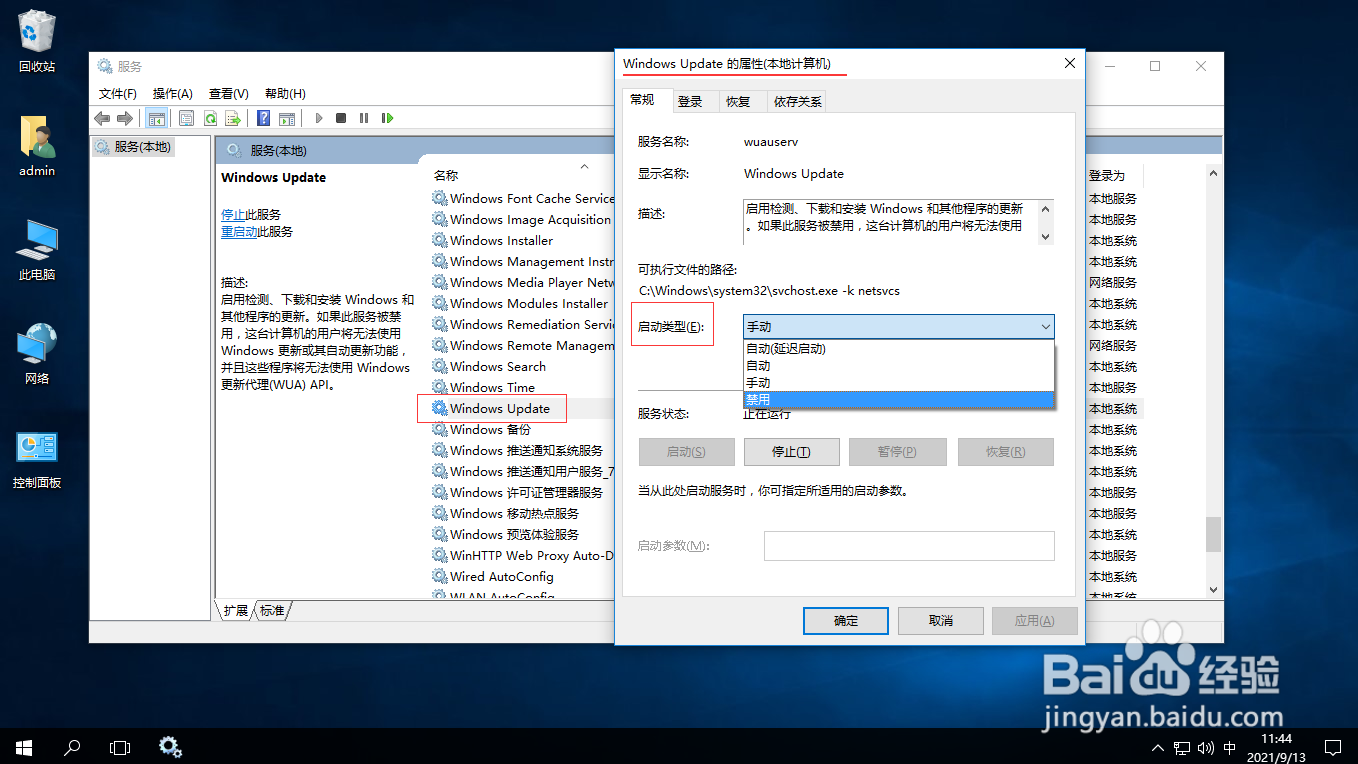Click the 确定 button

tap(846, 620)
